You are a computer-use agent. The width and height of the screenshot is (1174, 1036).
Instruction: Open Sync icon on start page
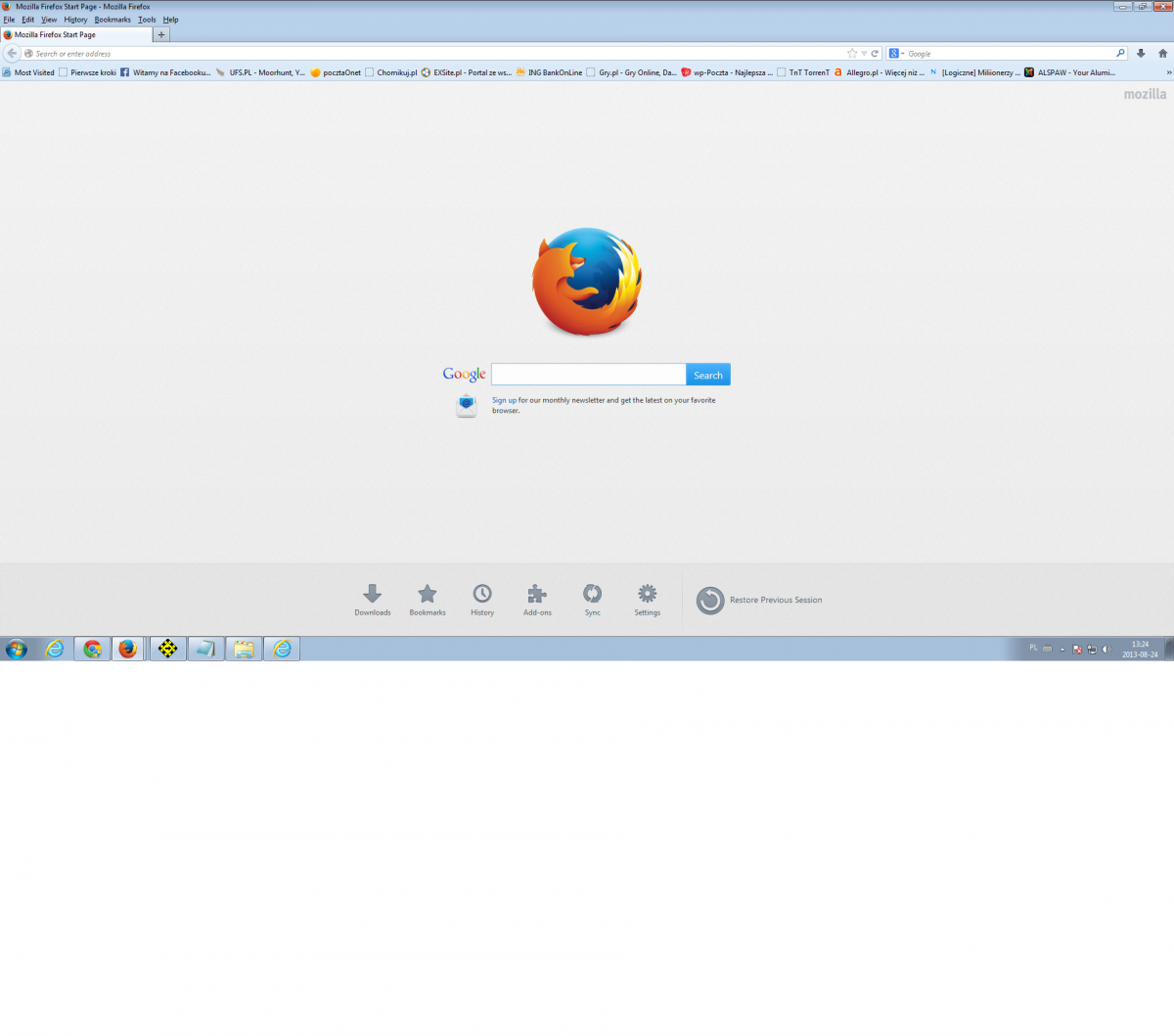pos(593,600)
